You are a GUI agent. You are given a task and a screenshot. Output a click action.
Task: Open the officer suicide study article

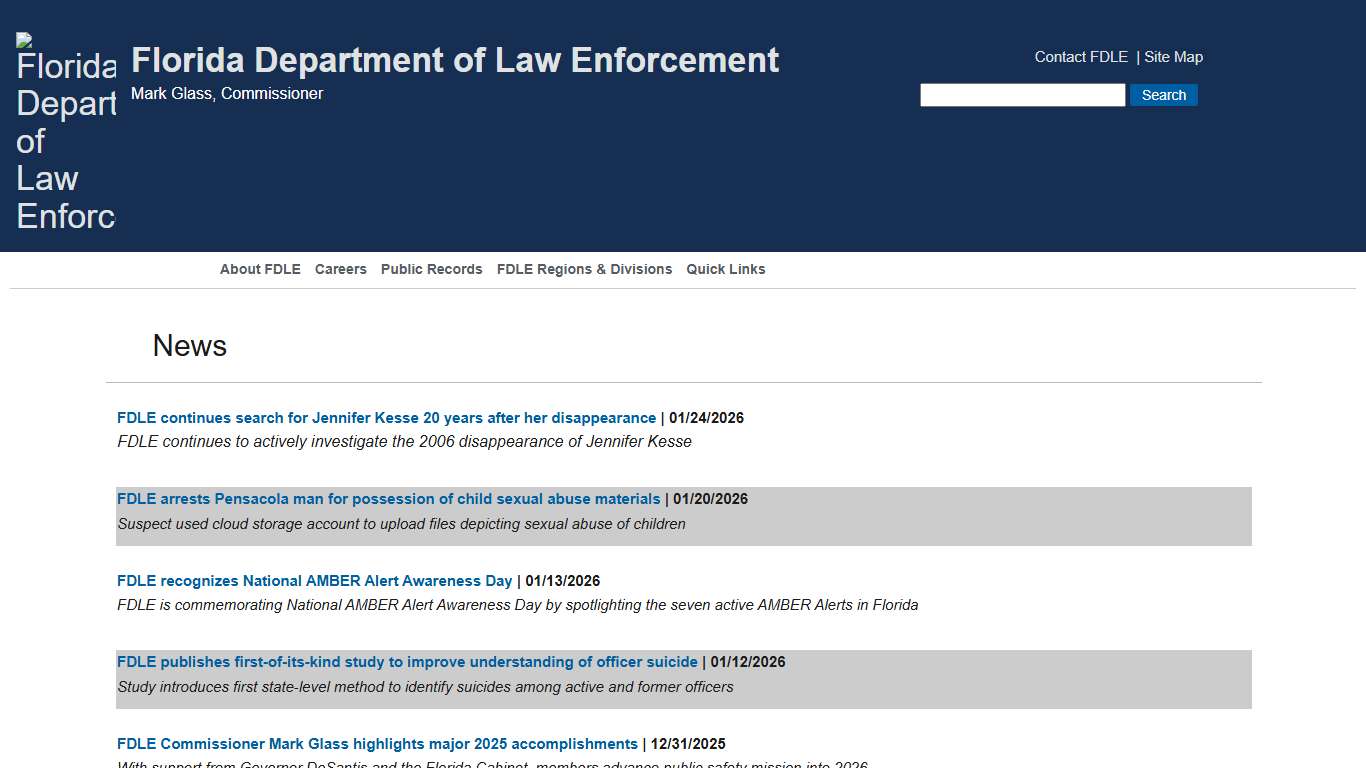click(x=407, y=662)
